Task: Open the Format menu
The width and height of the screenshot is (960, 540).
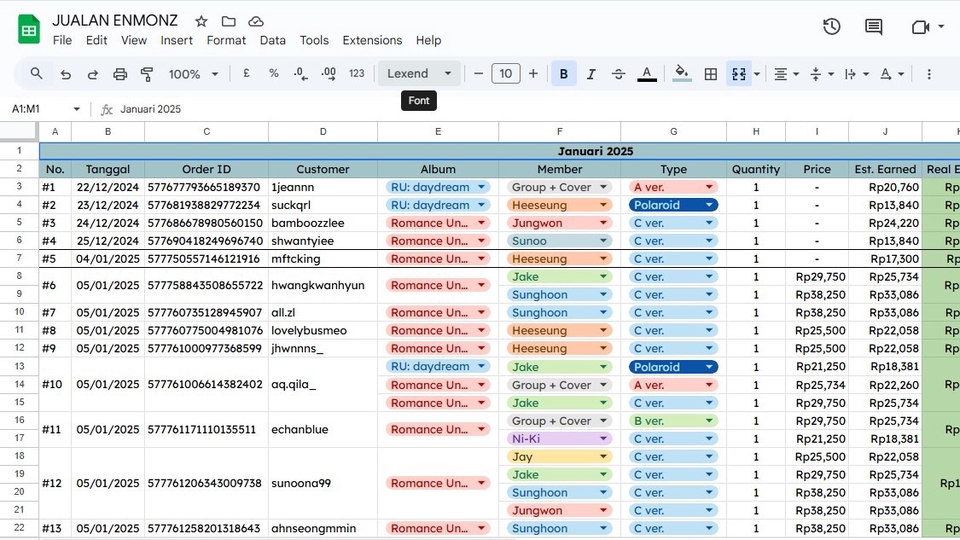Action: [226, 41]
